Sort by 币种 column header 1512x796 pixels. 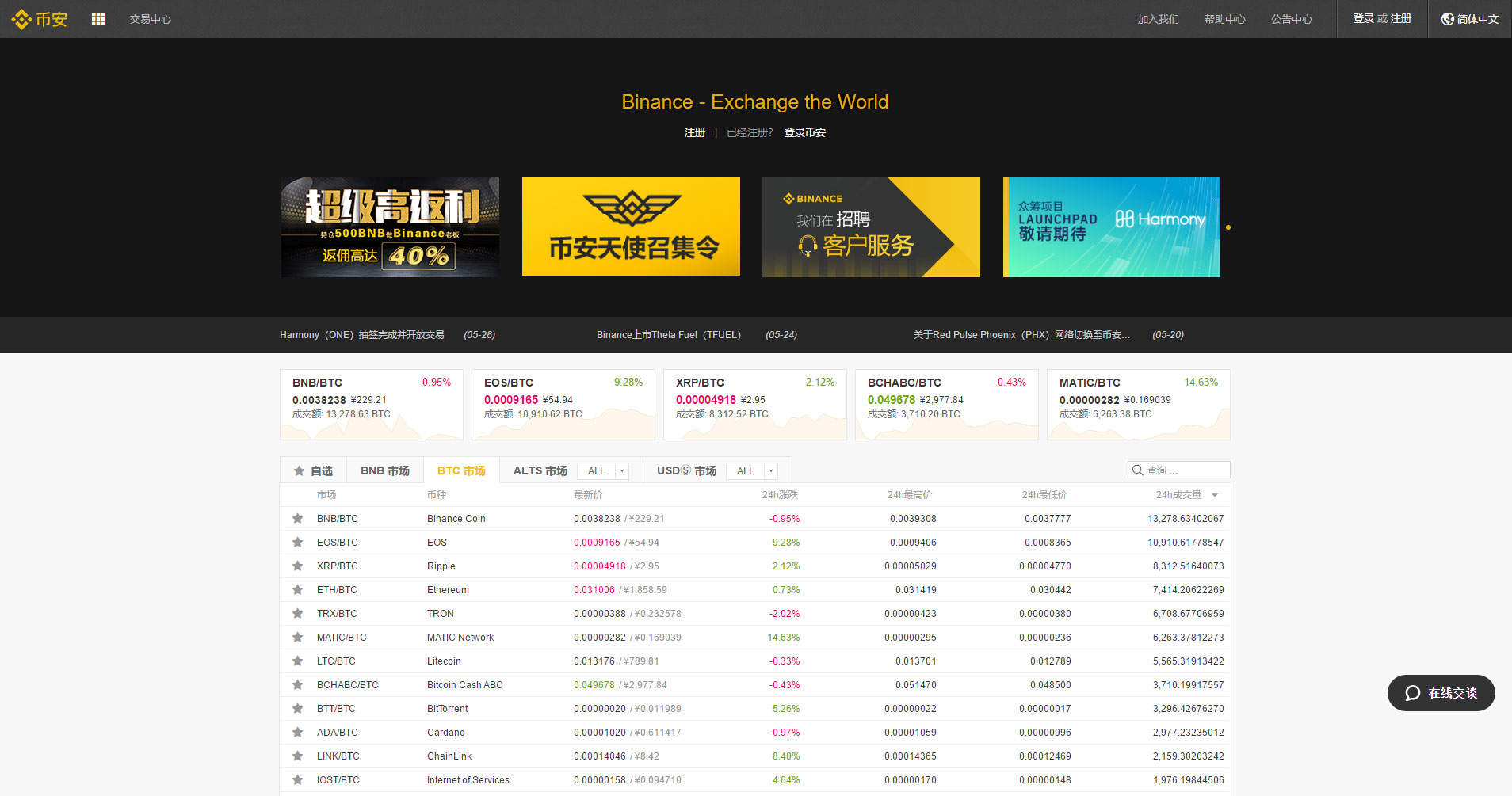pos(437,495)
